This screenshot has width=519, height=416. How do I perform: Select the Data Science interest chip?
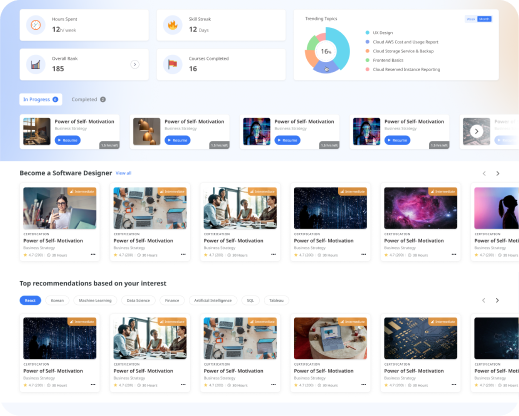click(x=138, y=300)
